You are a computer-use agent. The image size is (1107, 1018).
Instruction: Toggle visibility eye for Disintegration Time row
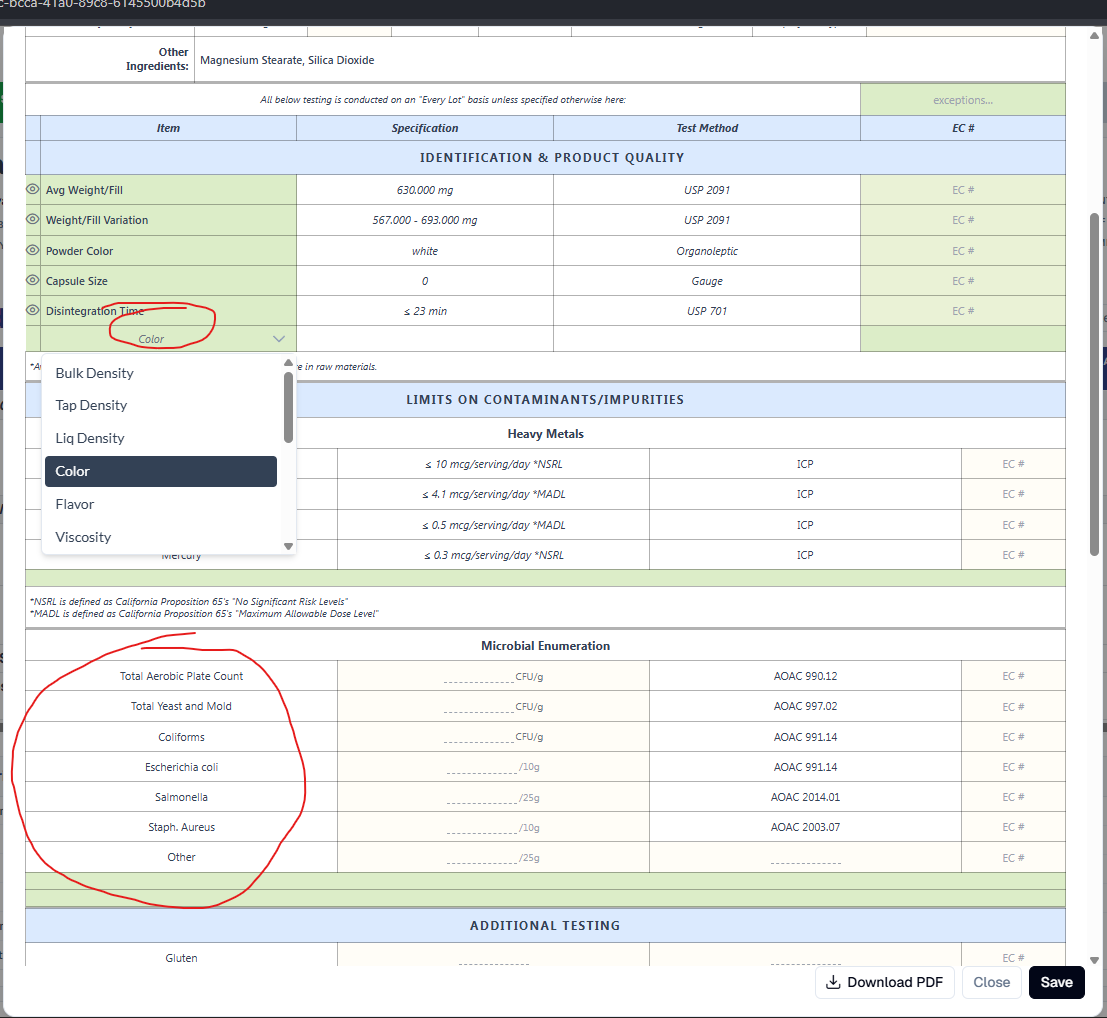pos(32,311)
